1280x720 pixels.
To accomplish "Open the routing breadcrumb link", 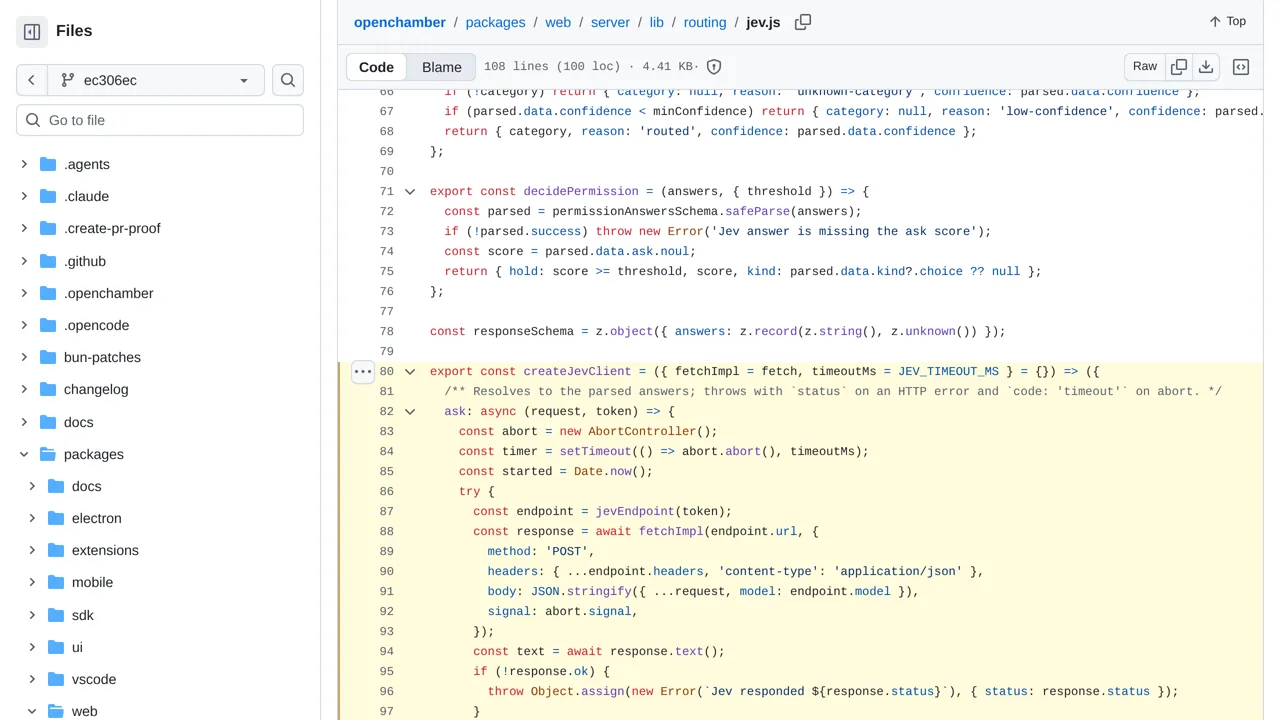I will tap(705, 22).
